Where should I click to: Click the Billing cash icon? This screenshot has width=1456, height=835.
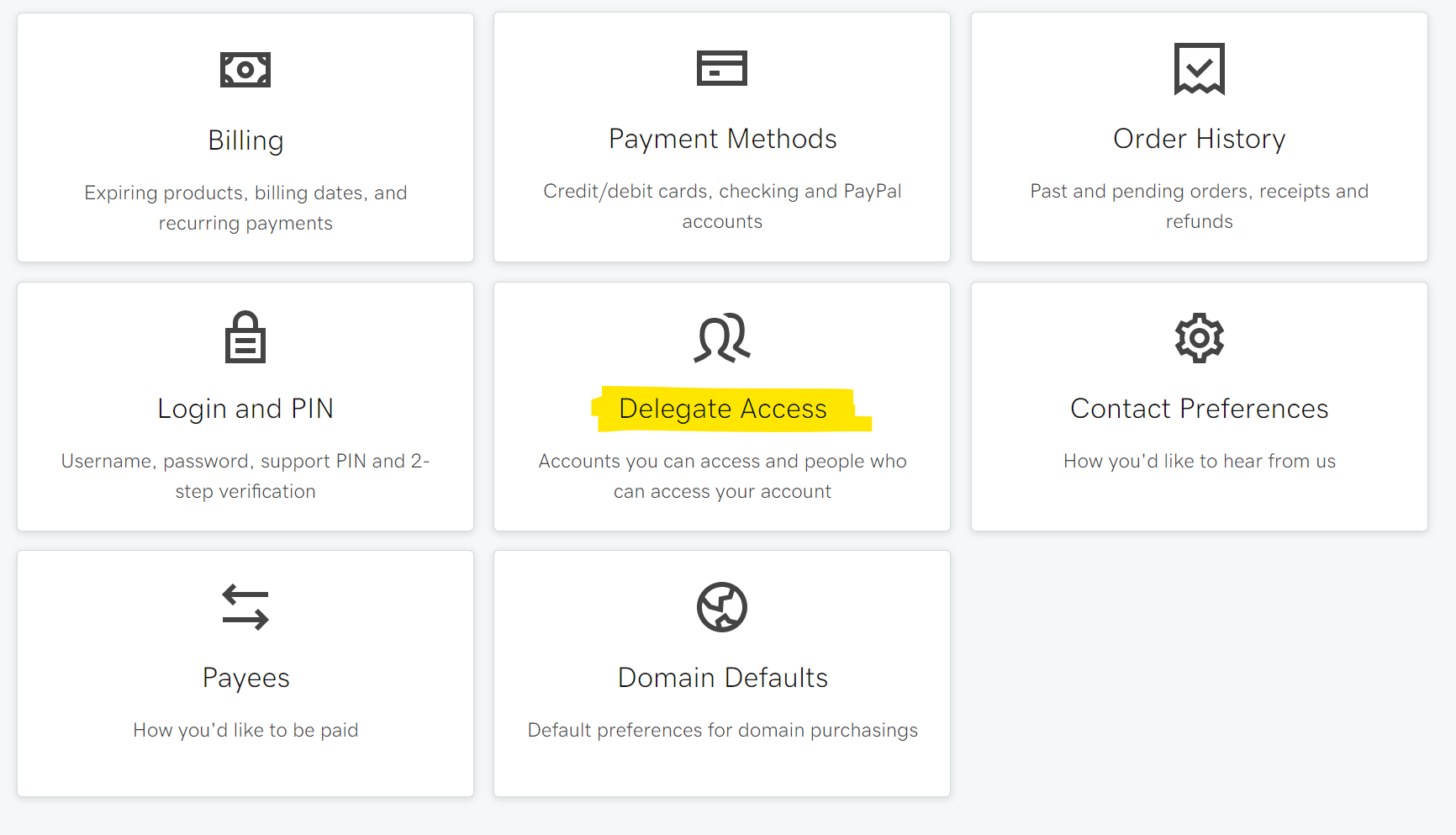click(x=245, y=70)
